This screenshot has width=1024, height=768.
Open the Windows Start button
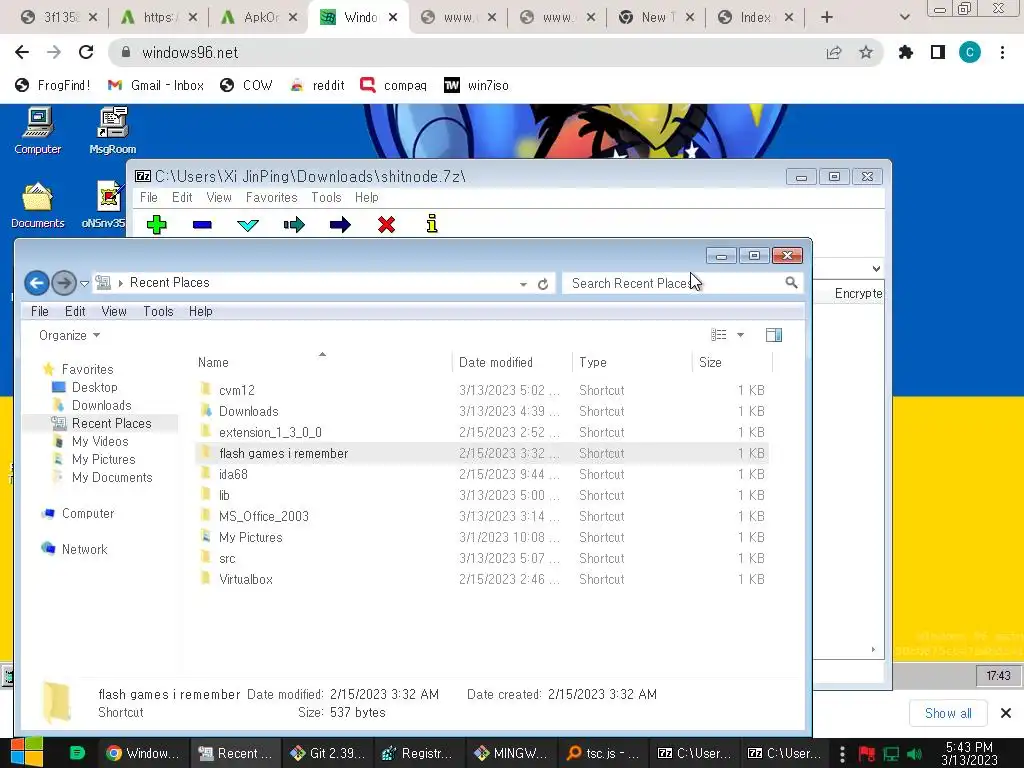(x=27, y=752)
